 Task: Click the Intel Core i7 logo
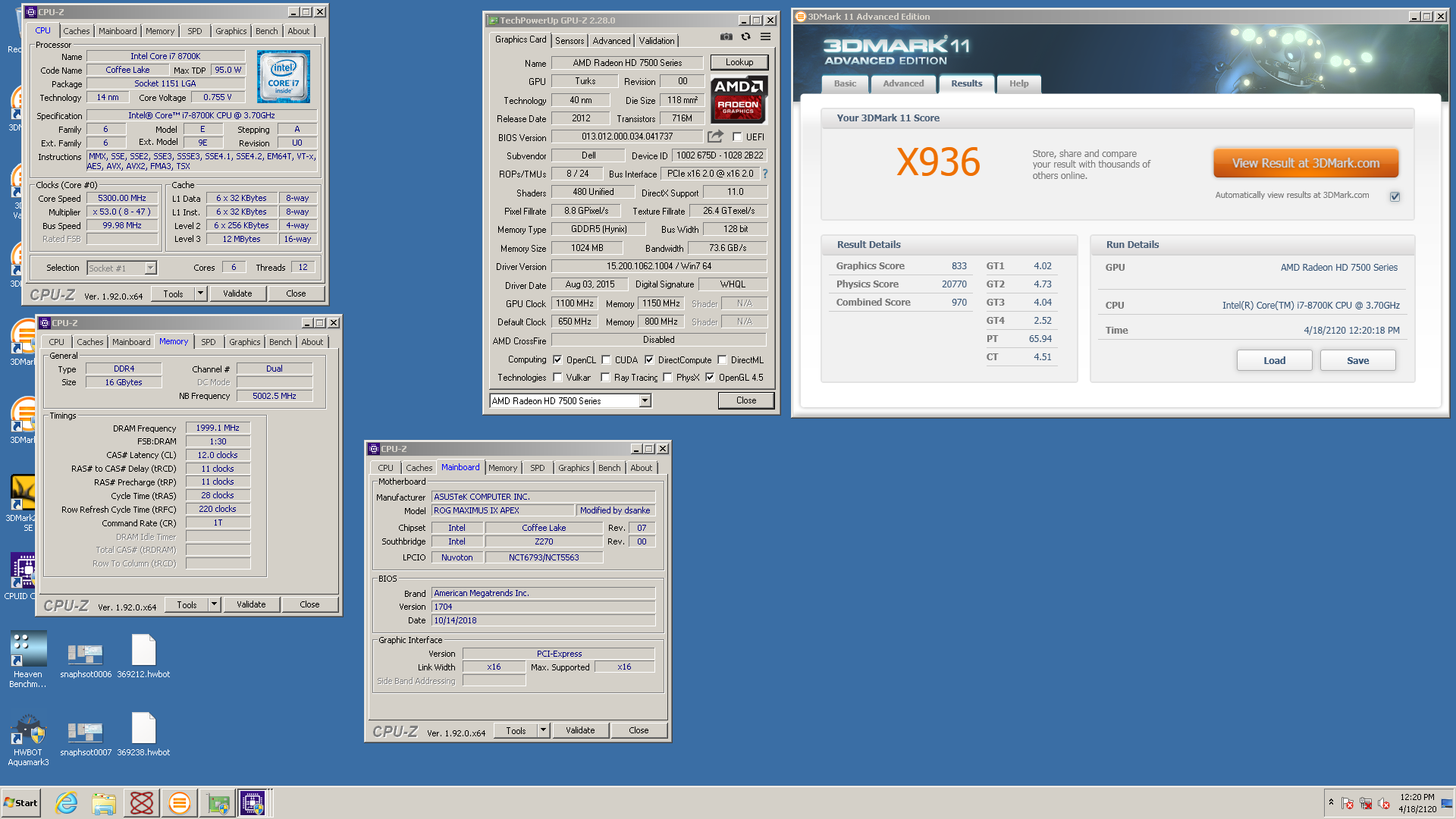(284, 77)
